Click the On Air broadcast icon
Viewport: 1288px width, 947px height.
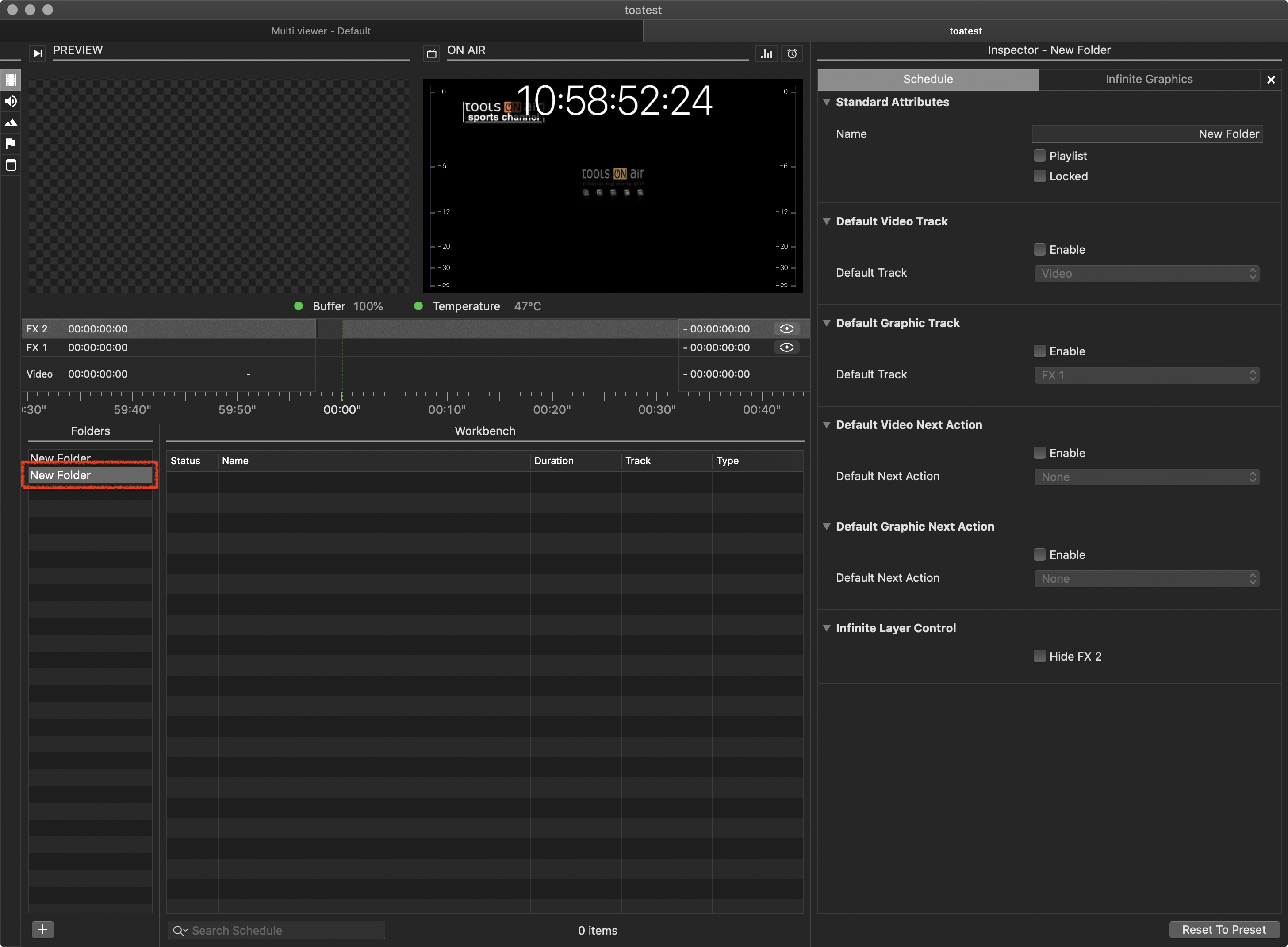[431, 53]
